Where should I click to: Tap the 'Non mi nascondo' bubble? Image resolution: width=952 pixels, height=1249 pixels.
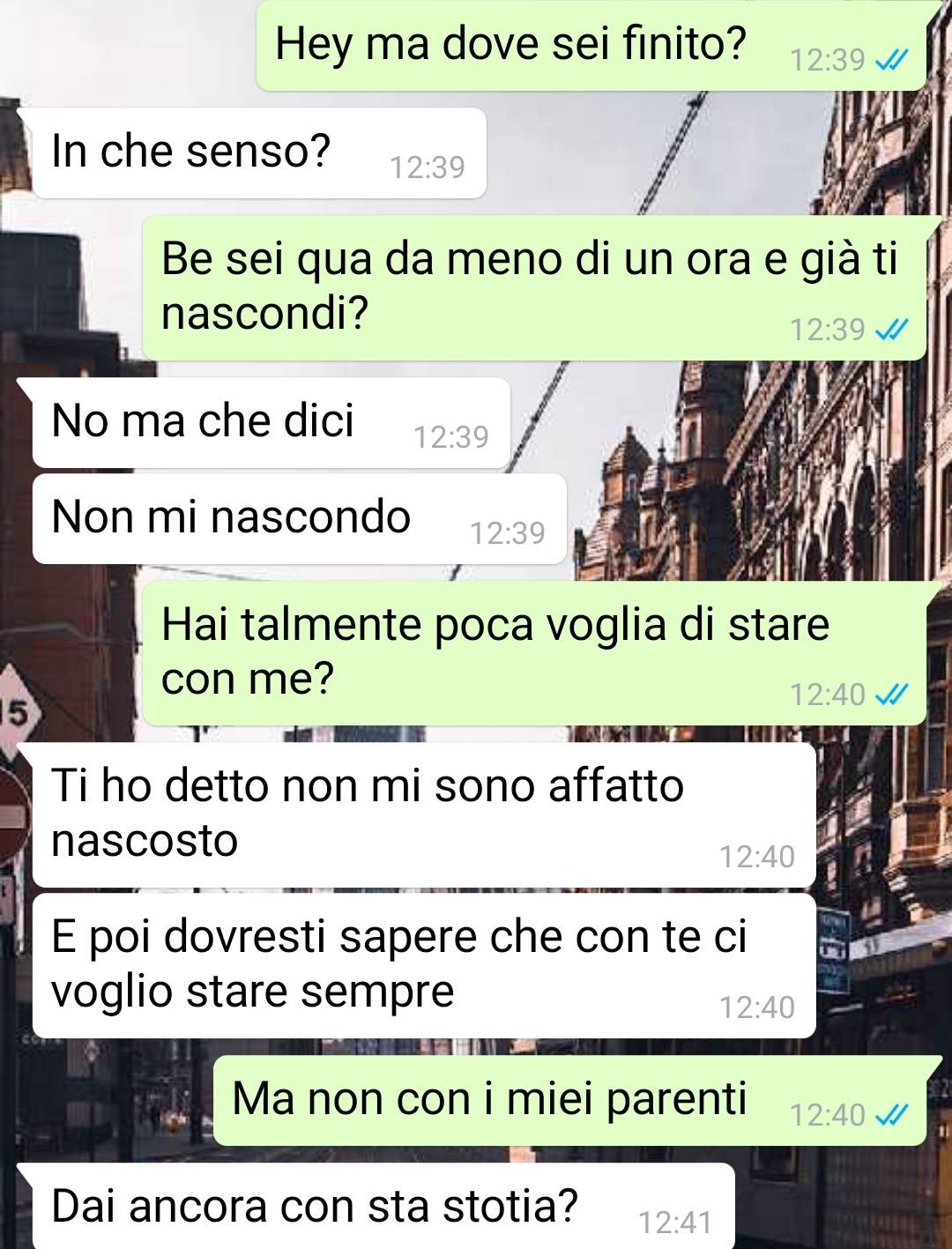coord(299,518)
